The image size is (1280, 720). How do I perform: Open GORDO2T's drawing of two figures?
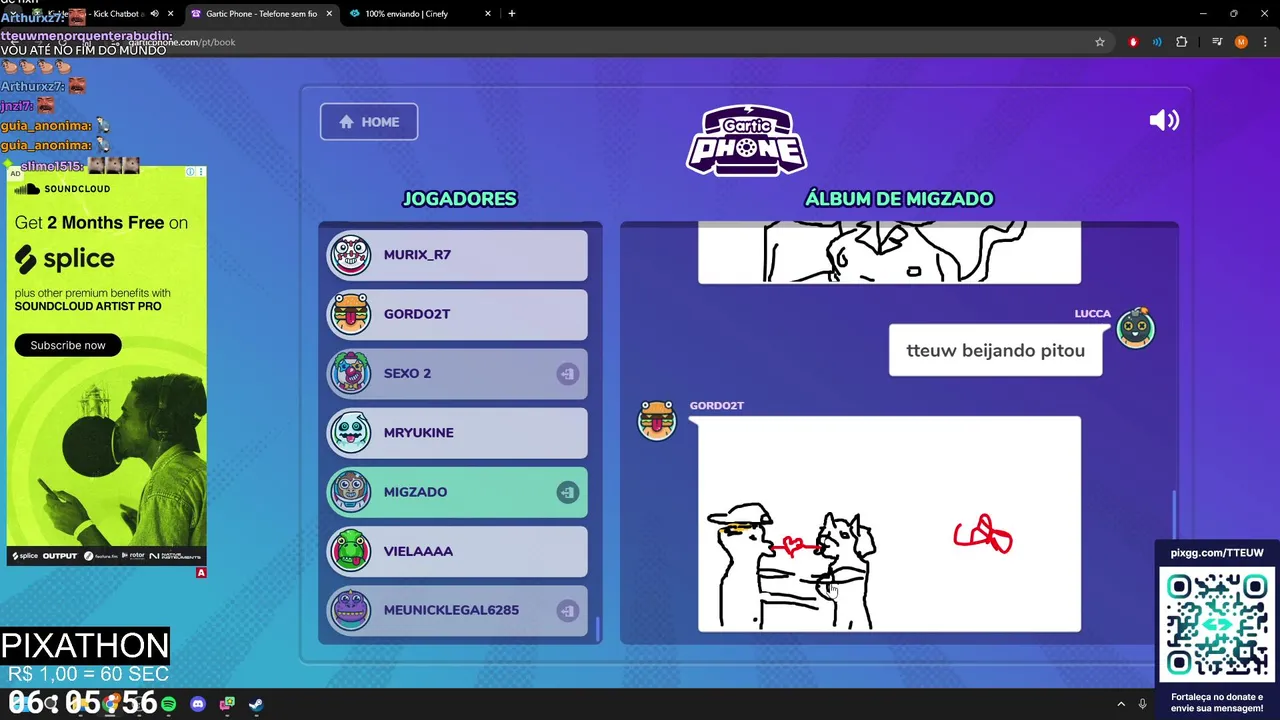click(889, 524)
